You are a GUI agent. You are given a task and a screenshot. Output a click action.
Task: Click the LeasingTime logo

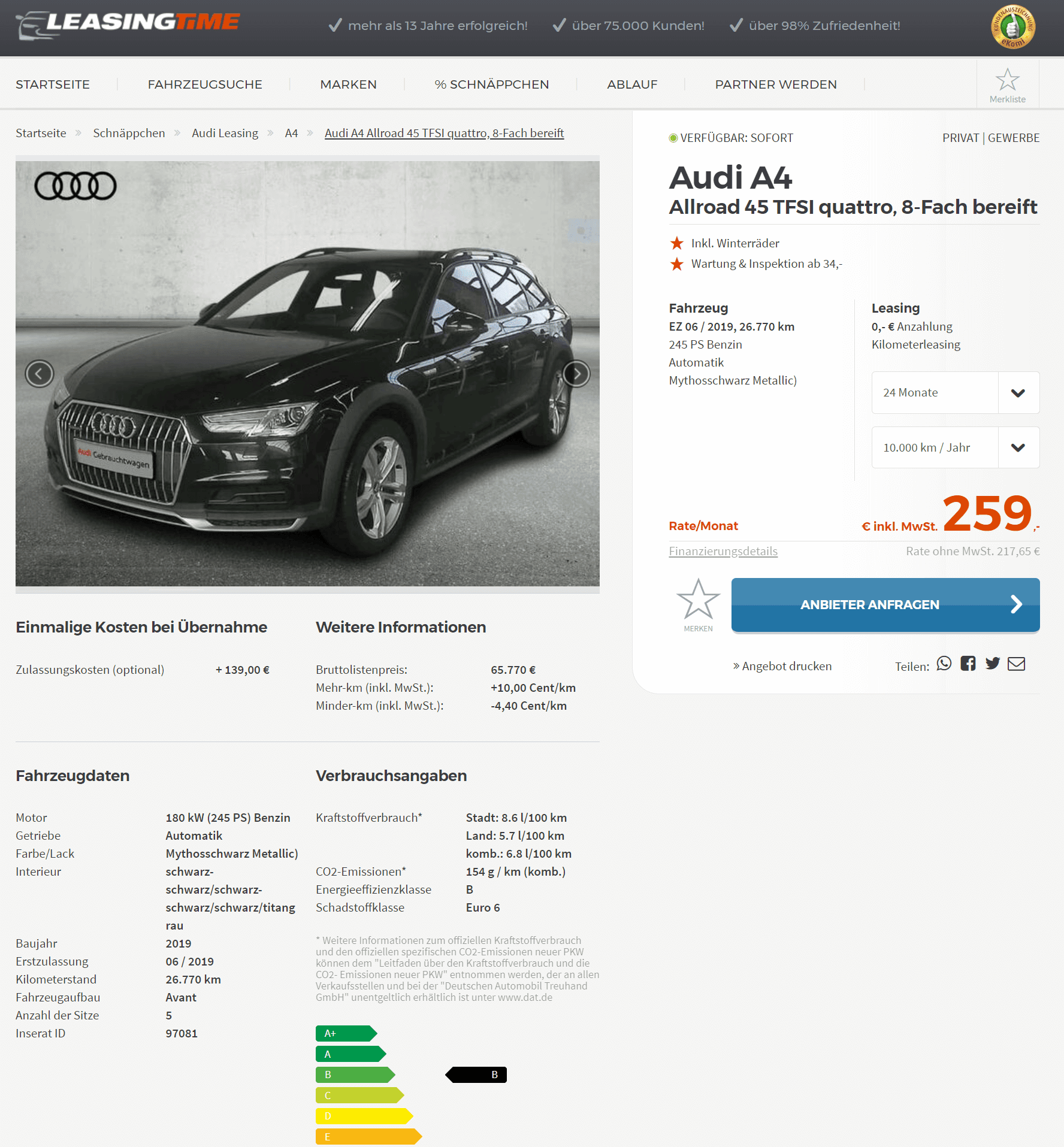click(128, 25)
